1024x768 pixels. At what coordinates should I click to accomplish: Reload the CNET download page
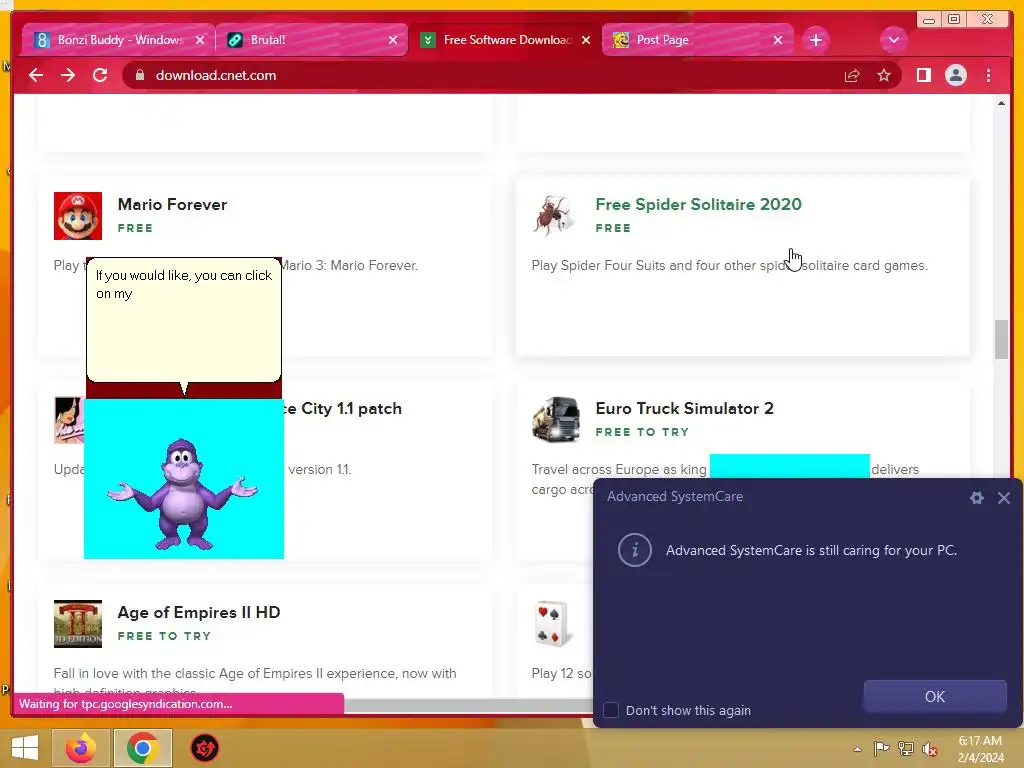point(100,75)
